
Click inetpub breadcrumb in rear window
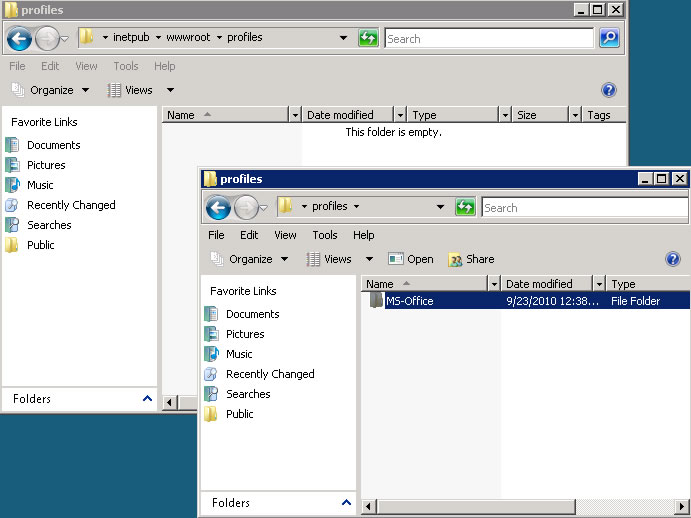(x=131, y=37)
